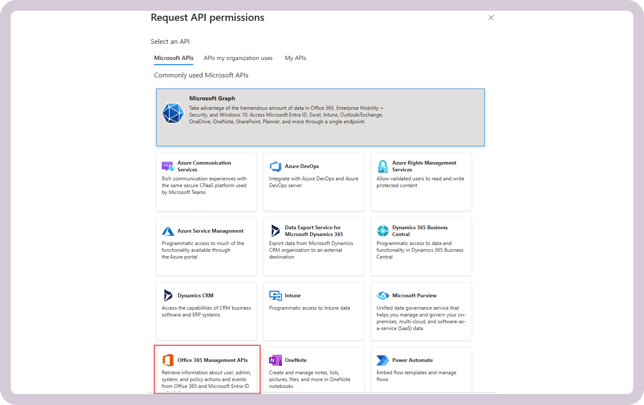The image size is (644, 405).
Task: Click 'Integrate with Azure DevOps' description
Action: [x=313, y=182]
